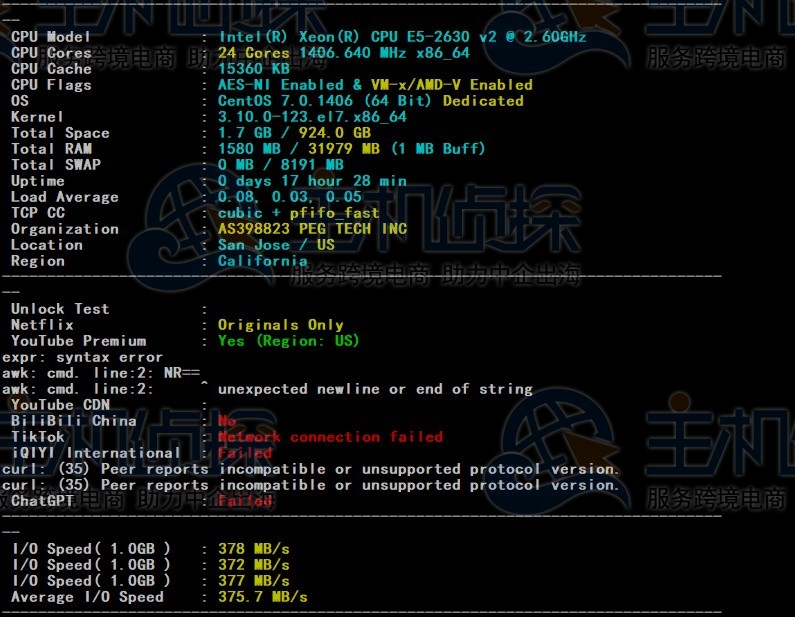
Task: Click YouTube Premium result 'Yes (Region: US)'
Action: click(x=288, y=341)
